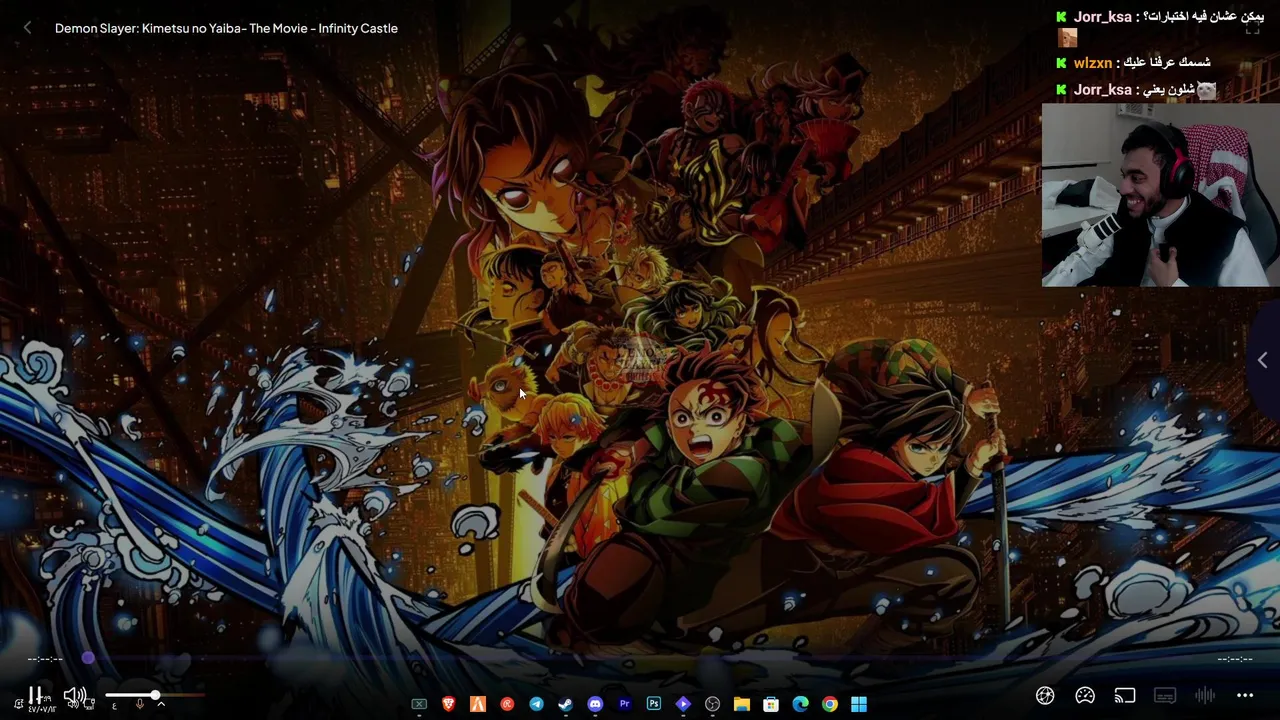This screenshot has height=720, width=1280.
Task: Open Microsoft Edge from taskbar
Action: (x=800, y=704)
